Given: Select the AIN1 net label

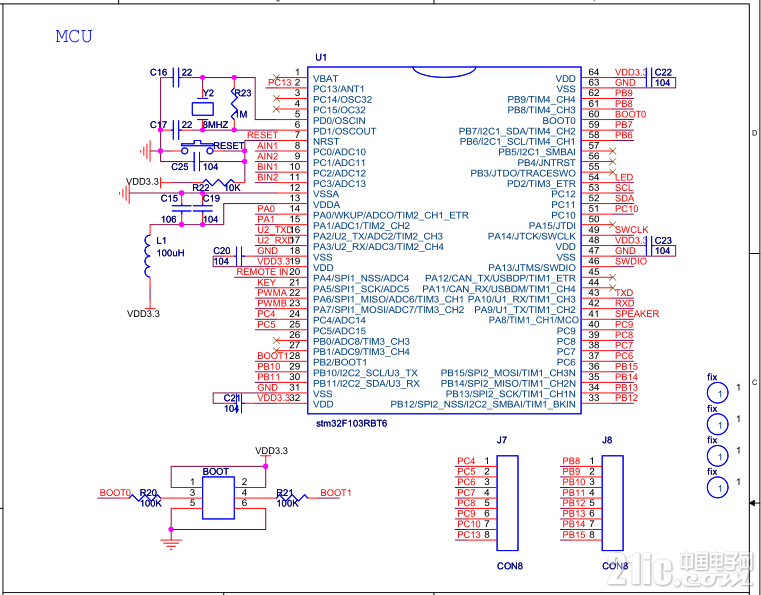Looking at the screenshot, I should [x=268, y=146].
